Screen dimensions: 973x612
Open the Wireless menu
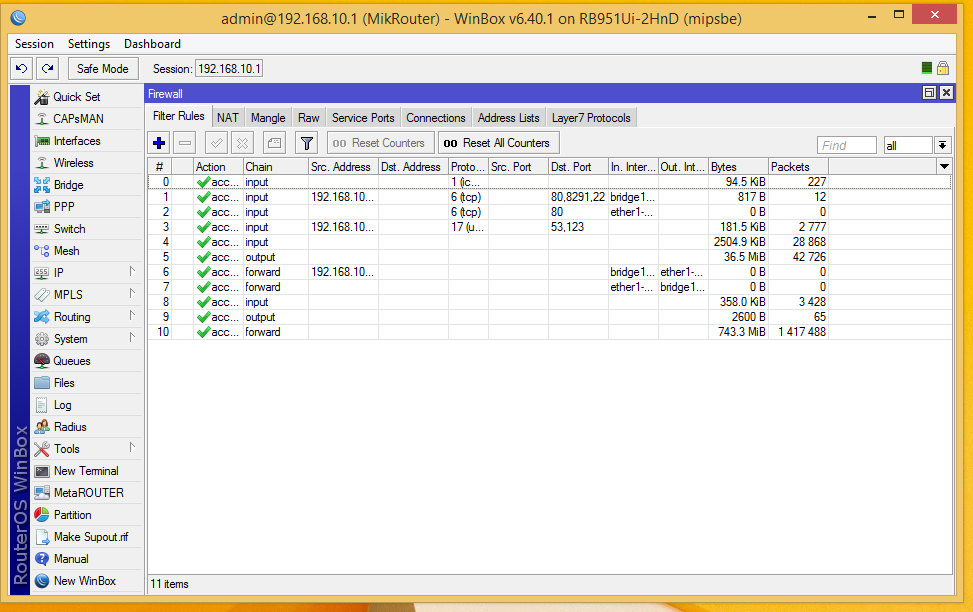[x=87, y=163]
